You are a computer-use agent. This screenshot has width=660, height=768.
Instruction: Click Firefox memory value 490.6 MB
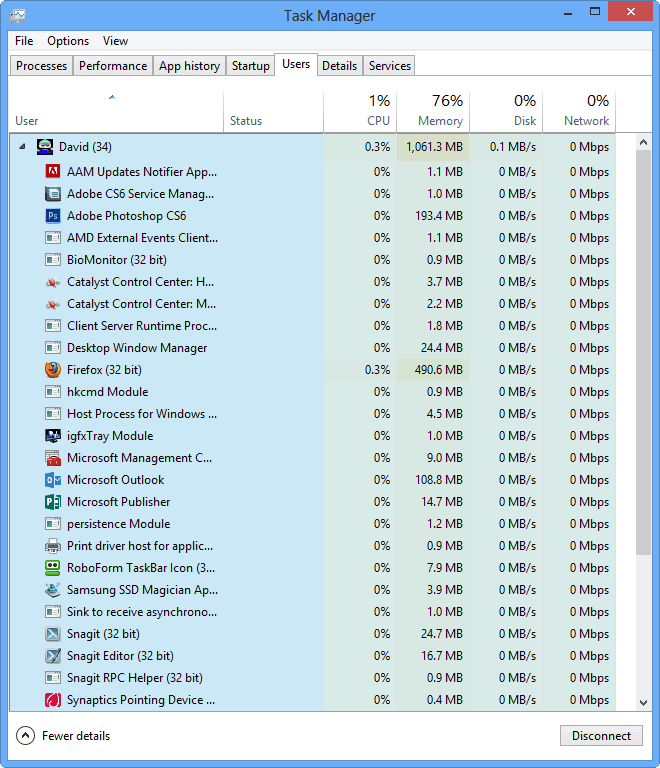(x=439, y=370)
